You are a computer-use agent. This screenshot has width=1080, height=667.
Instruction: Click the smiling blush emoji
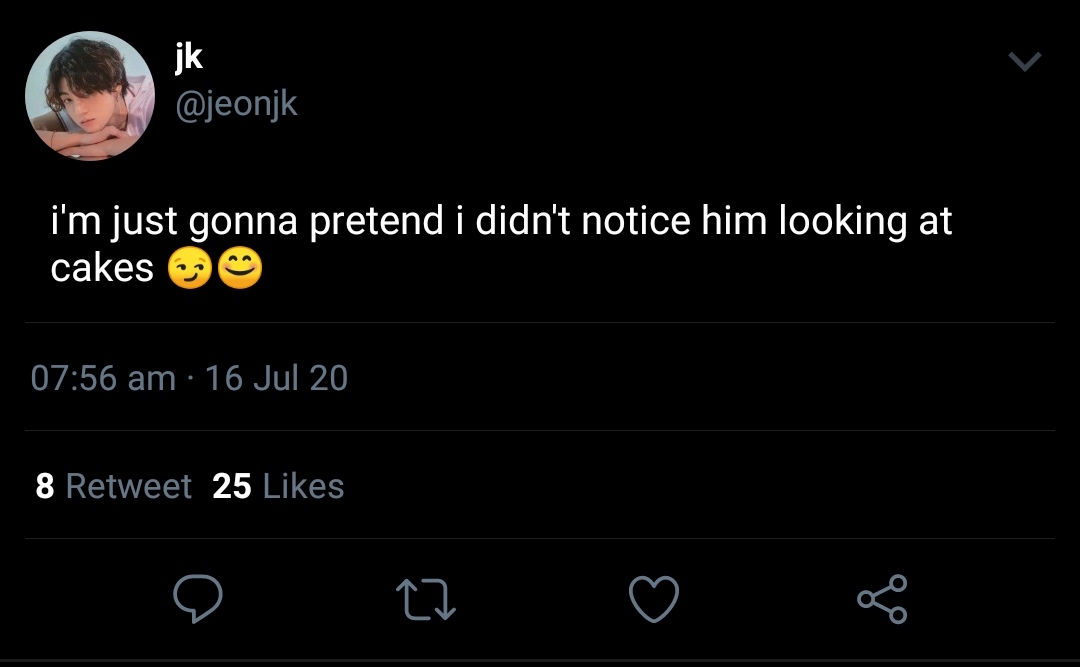click(x=239, y=269)
